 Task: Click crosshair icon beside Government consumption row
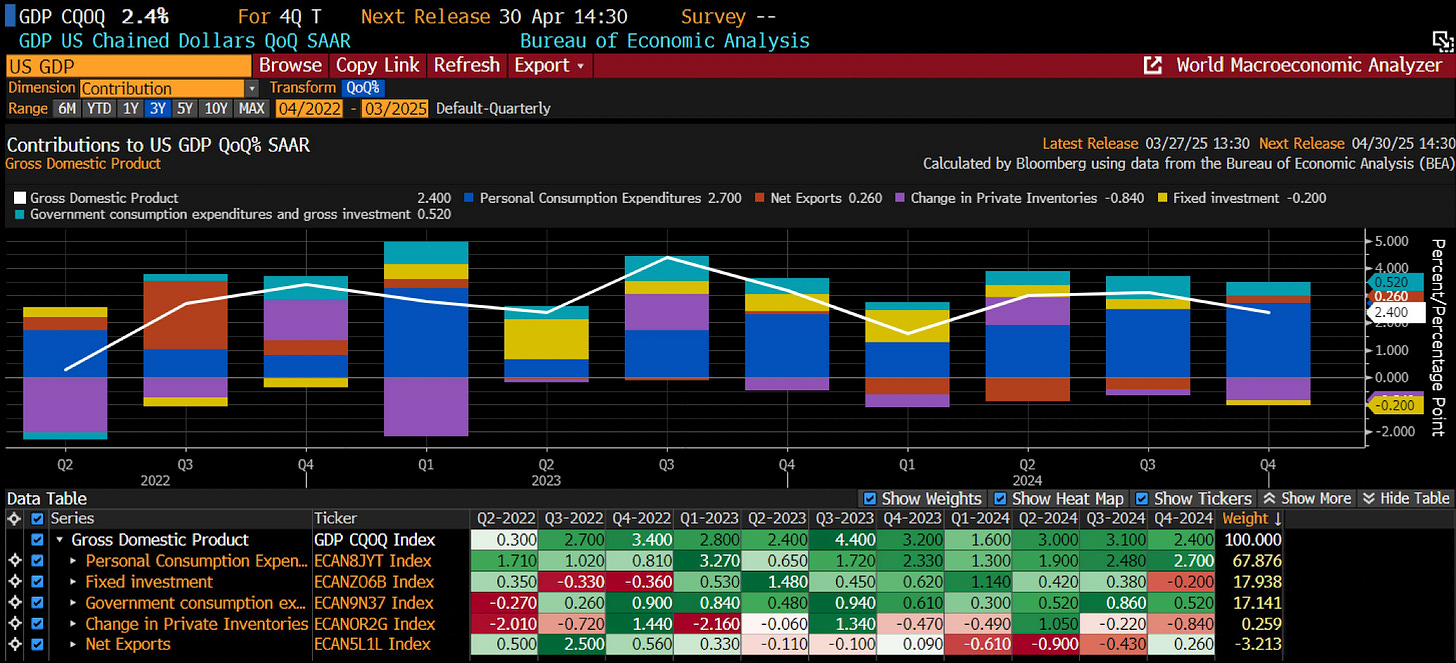(x=14, y=603)
